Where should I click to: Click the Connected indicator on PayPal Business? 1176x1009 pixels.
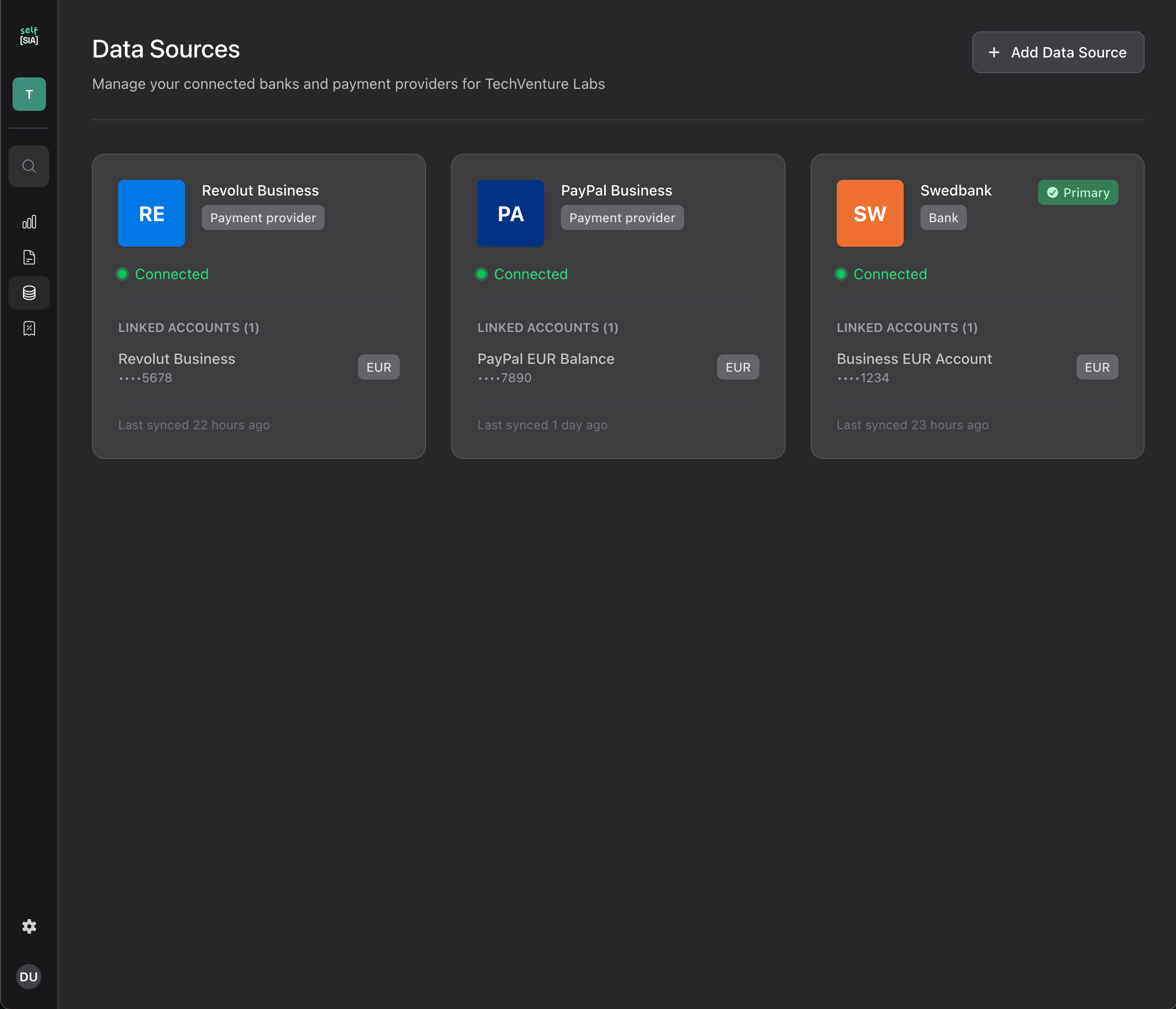pos(522,274)
